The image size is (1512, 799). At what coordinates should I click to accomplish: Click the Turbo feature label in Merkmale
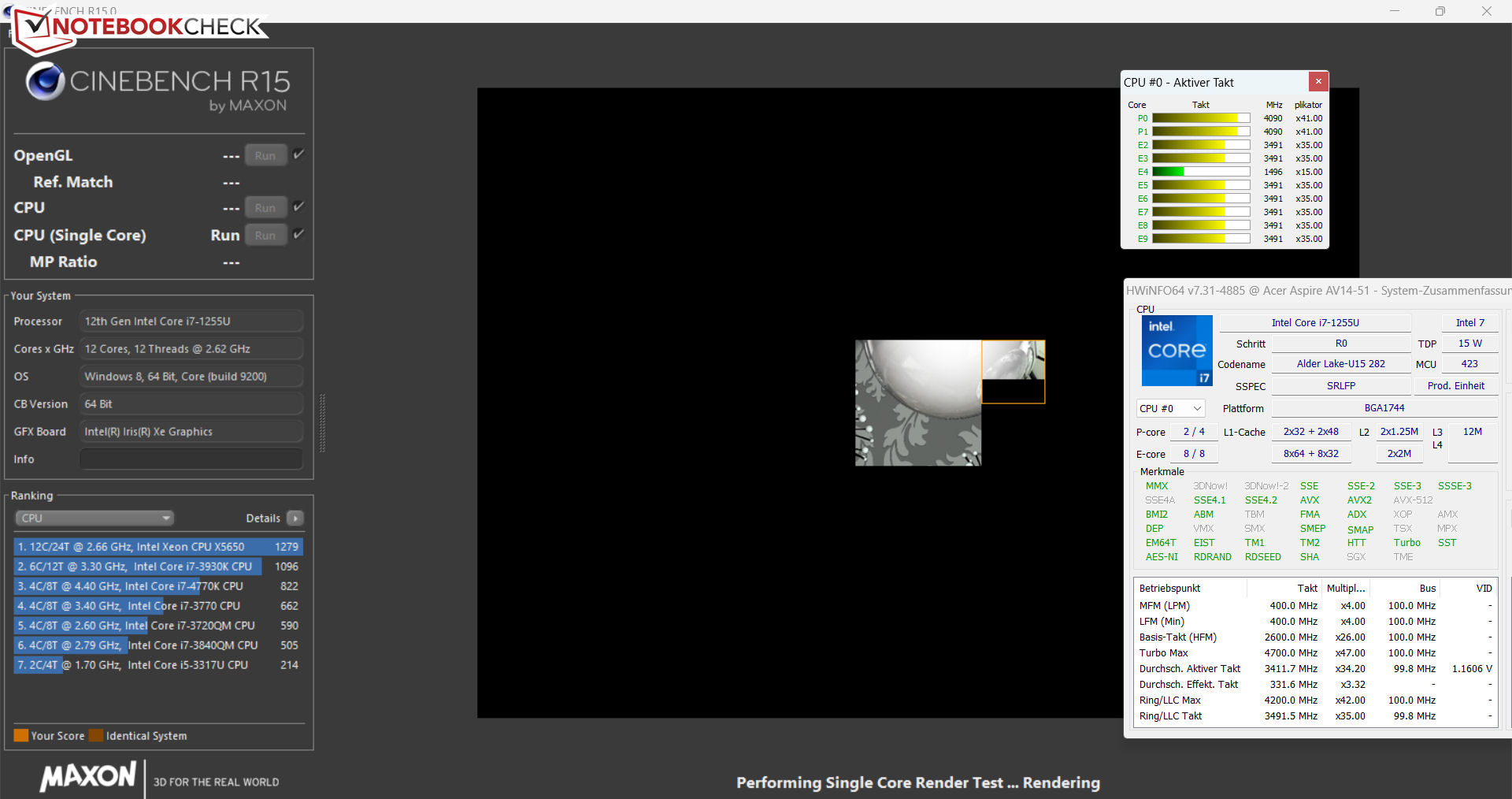1406,542
